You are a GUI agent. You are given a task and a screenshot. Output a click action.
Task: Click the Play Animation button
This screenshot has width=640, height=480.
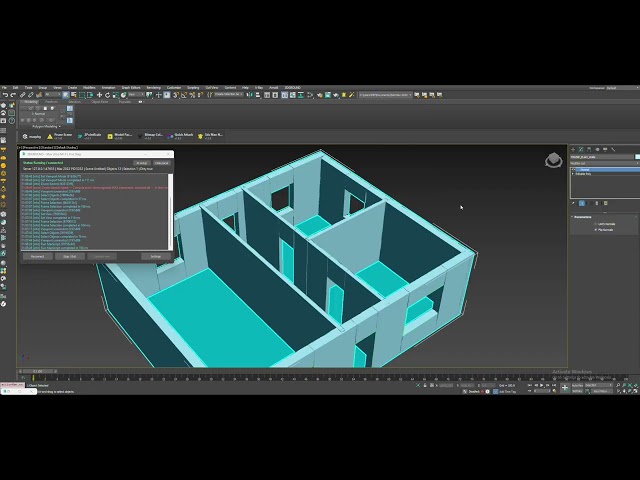click(x=541, y=385)
